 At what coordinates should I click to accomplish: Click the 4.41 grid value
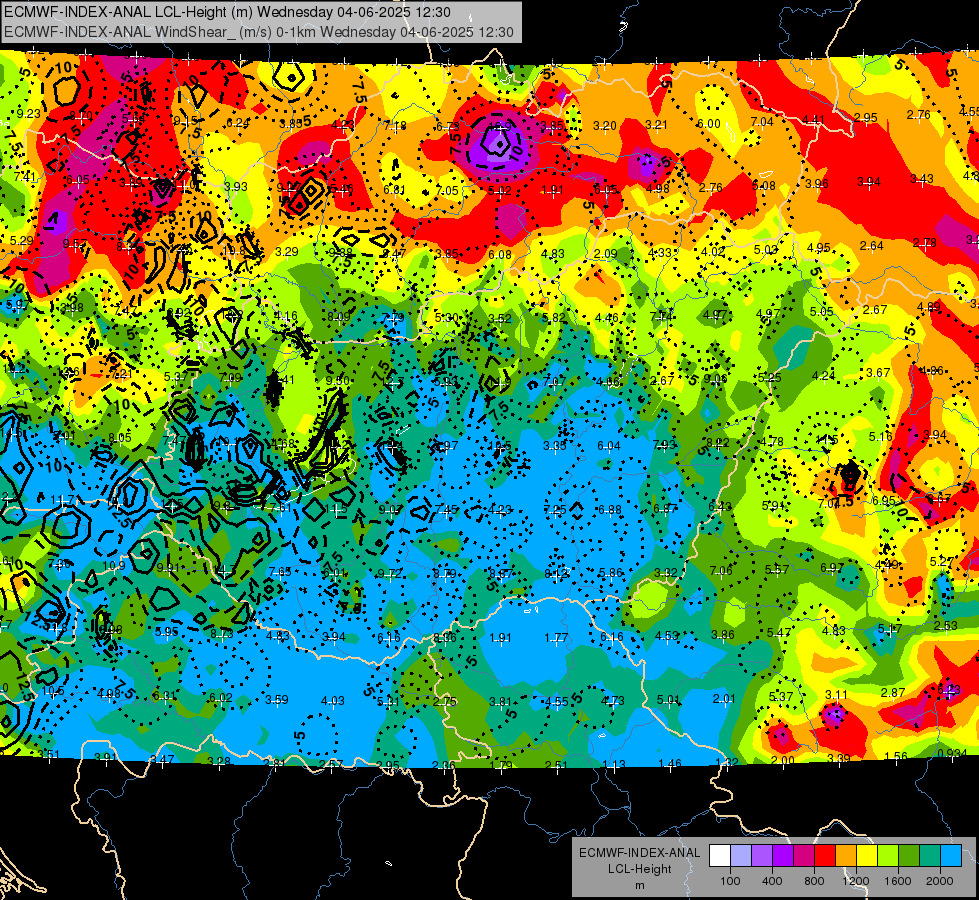point(814,119)
